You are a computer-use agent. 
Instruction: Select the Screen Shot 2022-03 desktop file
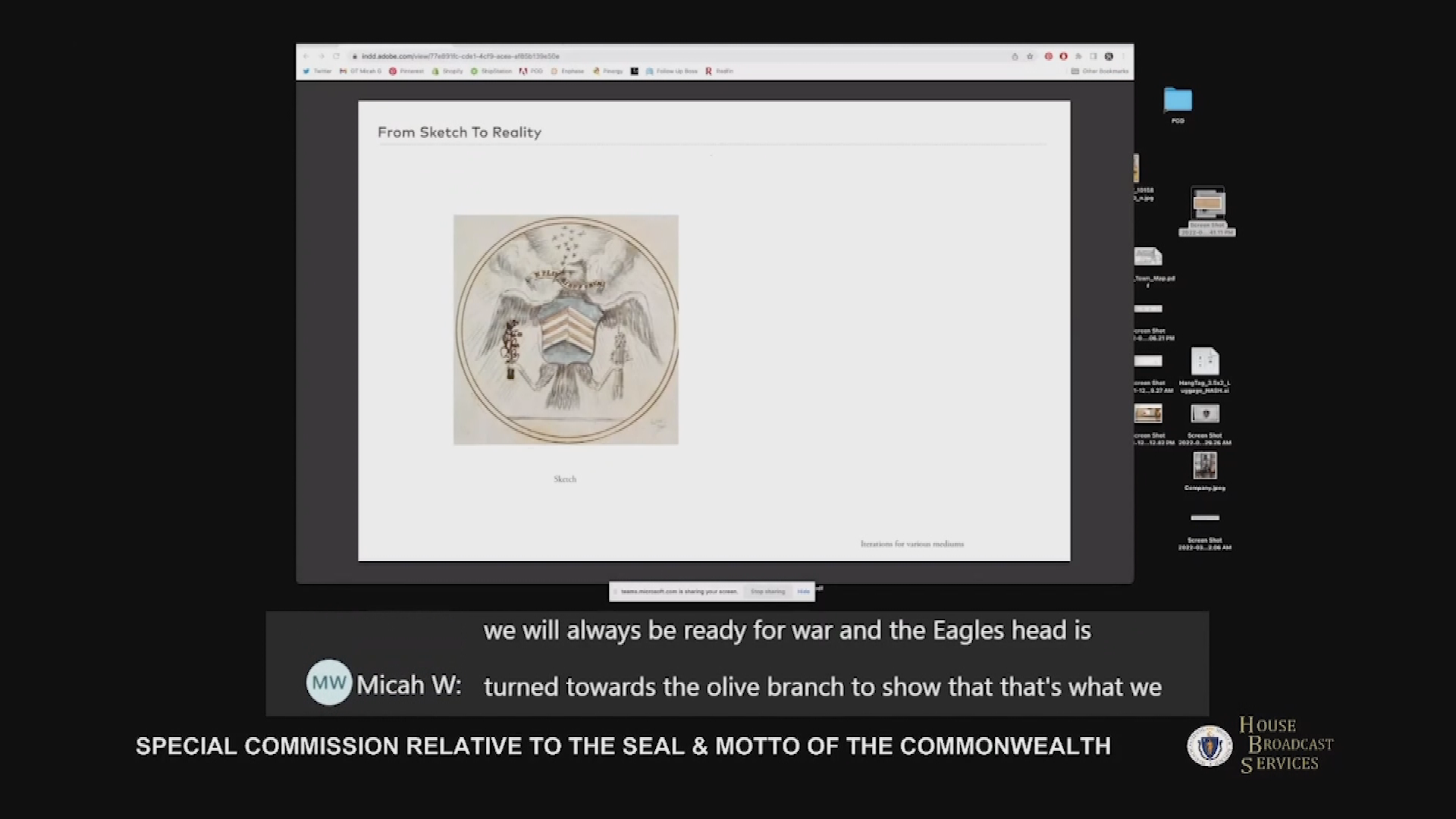[1205, 531]
